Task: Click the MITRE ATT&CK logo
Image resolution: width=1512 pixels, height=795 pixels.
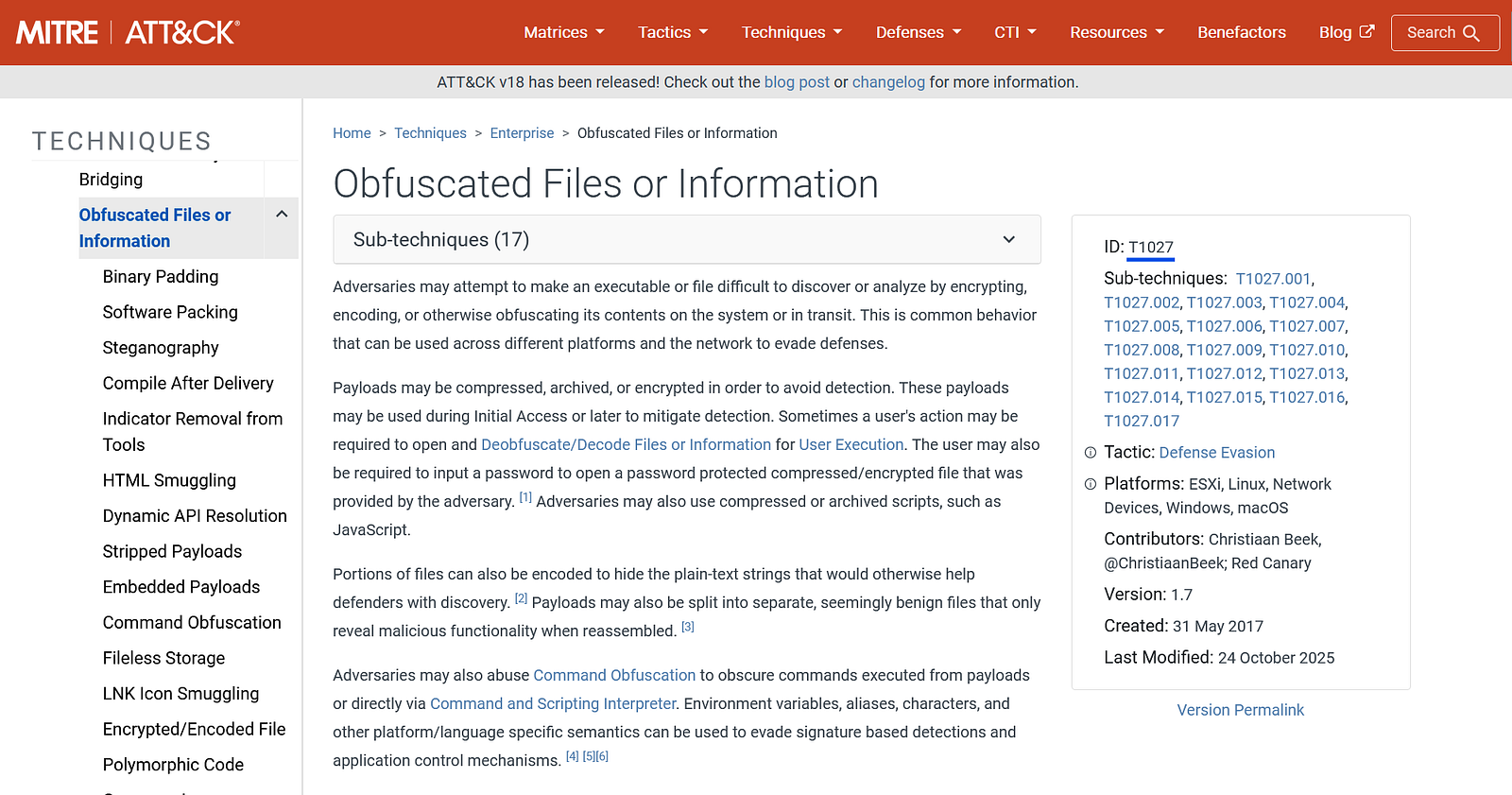Action: pyautogui.click(x=128, y=32)
